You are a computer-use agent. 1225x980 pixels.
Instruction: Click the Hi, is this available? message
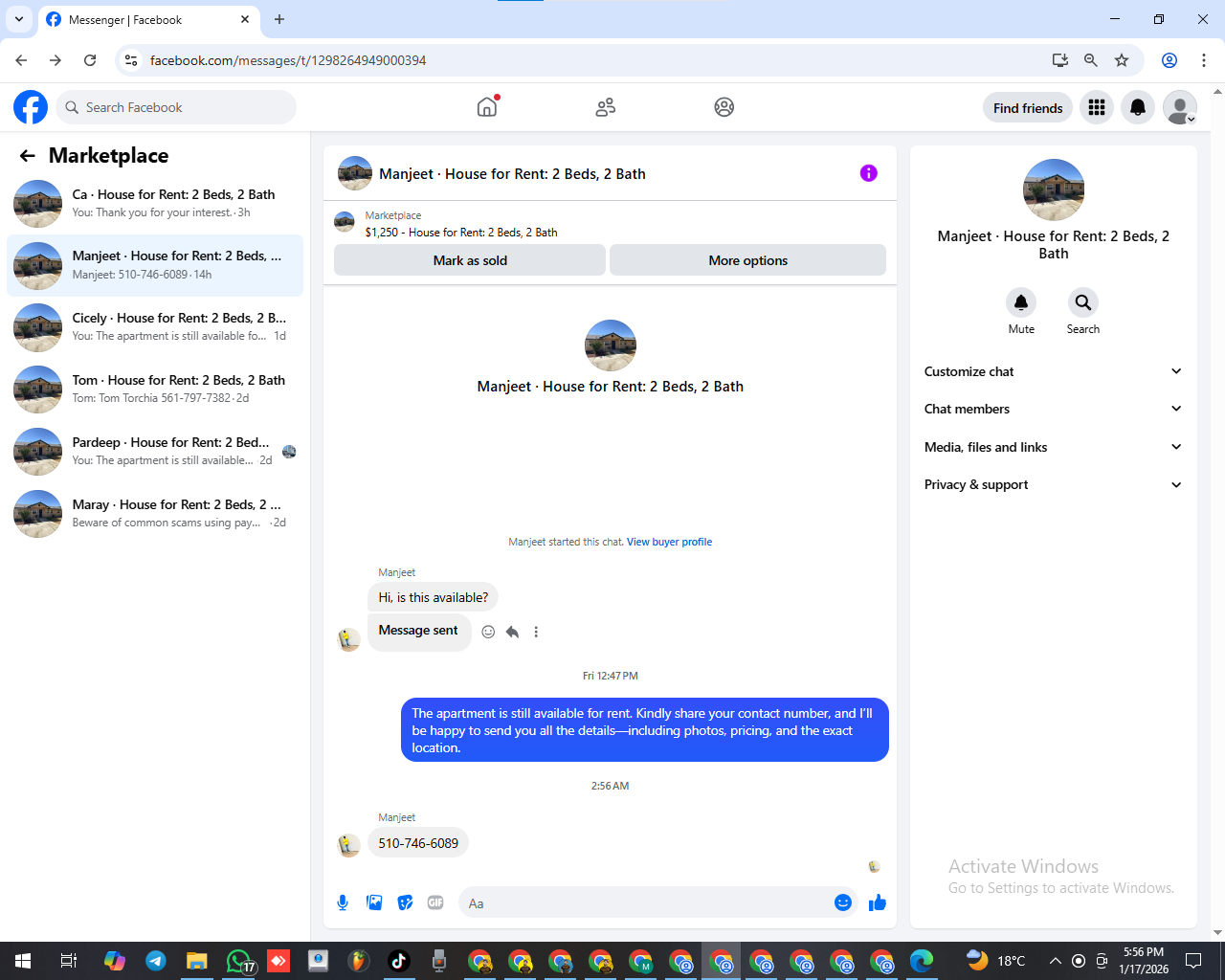pos(433,597)
